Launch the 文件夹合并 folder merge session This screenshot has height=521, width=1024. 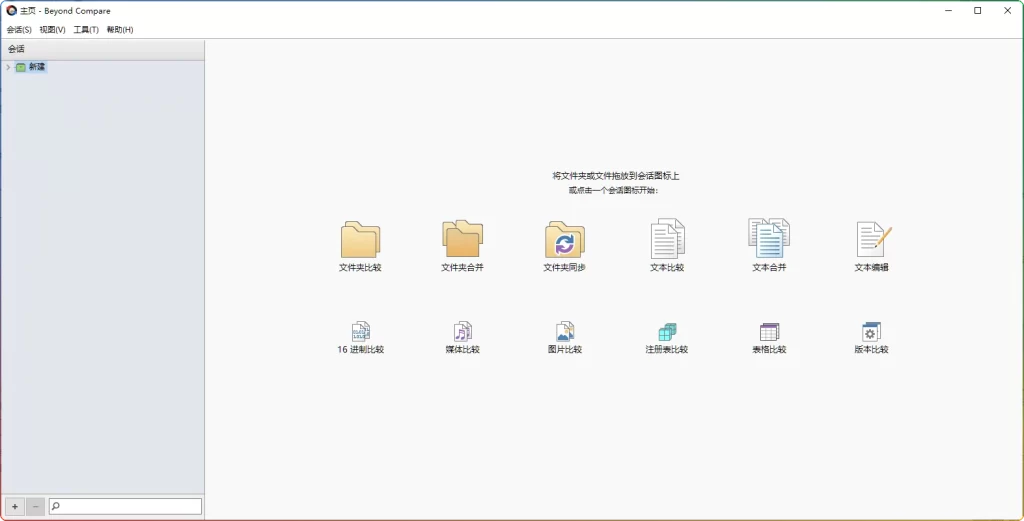[x=462, y=238]
